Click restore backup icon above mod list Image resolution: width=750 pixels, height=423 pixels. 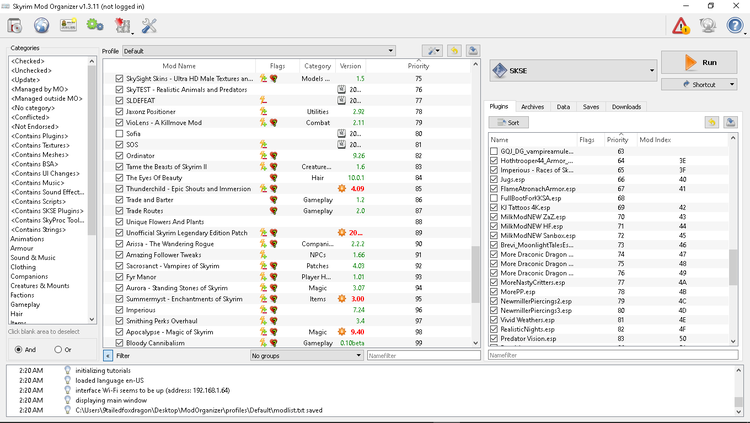[x=454, y=51]
